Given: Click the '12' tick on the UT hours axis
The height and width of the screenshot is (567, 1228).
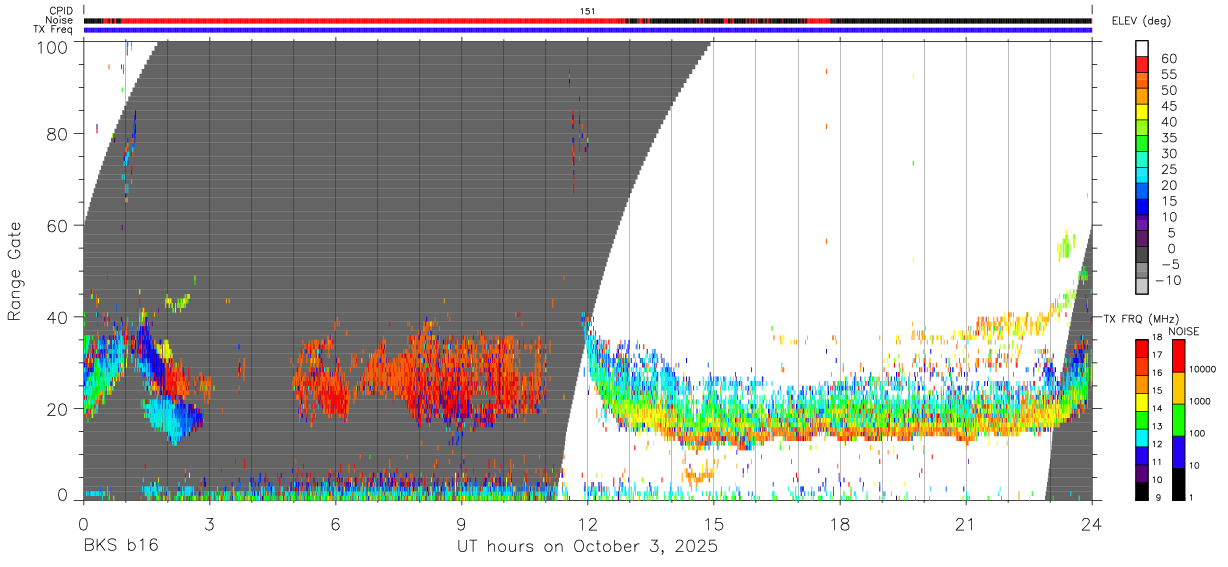Looking at the screenshot, I should 587,524.
